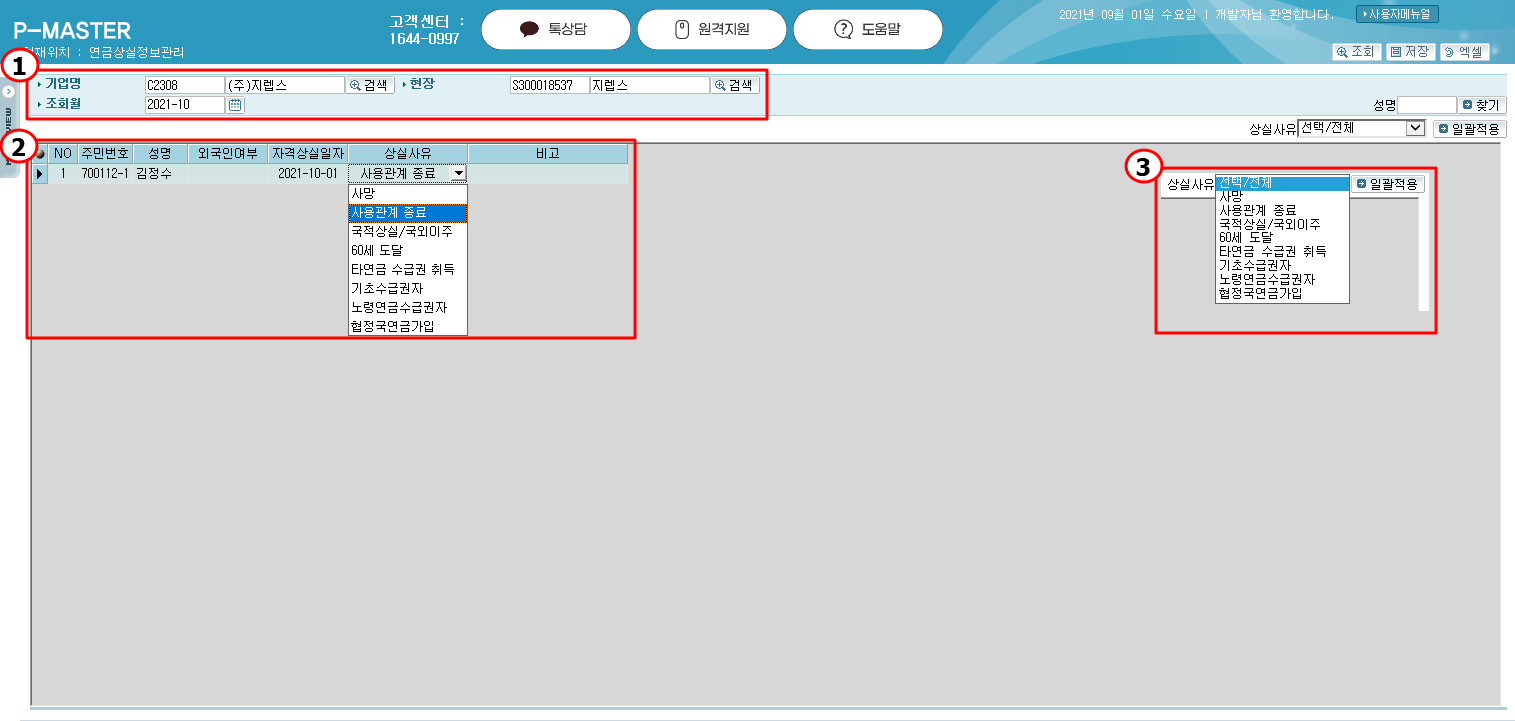
Task: Click 검색 button next to 기업명
Action: (369, 86)
